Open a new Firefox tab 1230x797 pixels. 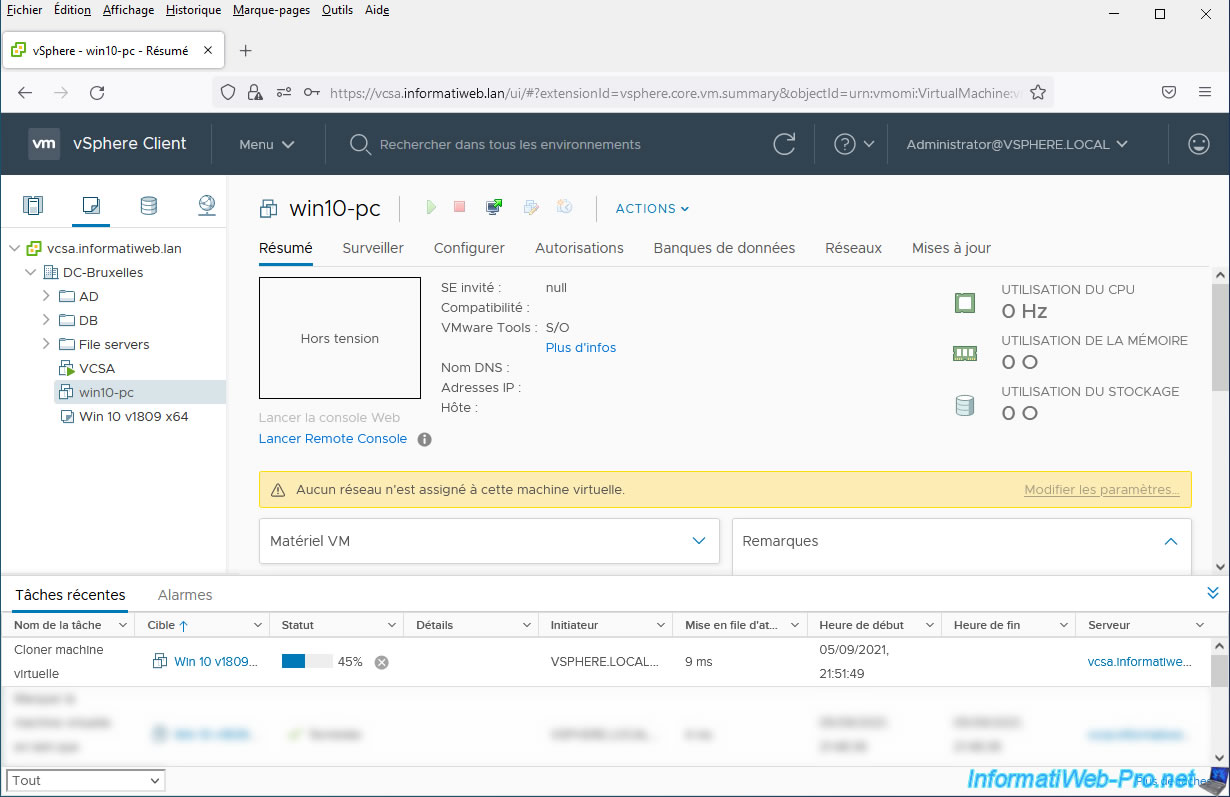(x=246, y=50)
